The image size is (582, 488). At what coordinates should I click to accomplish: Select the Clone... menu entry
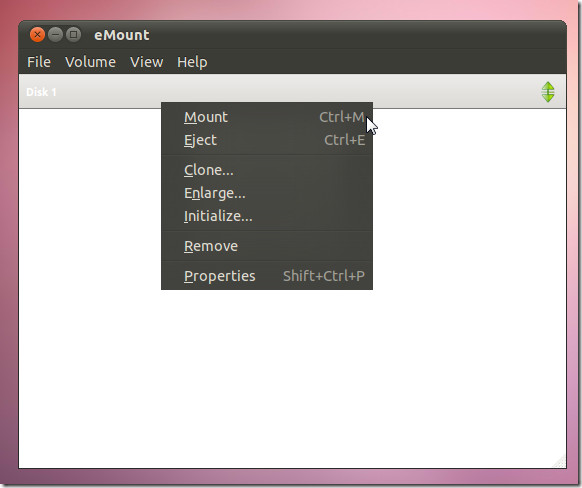(x=267, y=170)
